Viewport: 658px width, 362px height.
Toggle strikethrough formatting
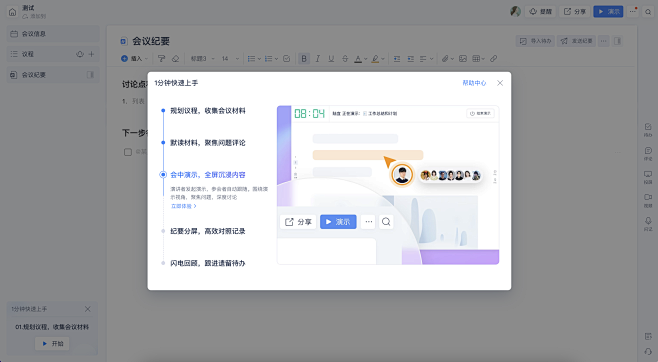pyautogui.click(x=345, y=59)
